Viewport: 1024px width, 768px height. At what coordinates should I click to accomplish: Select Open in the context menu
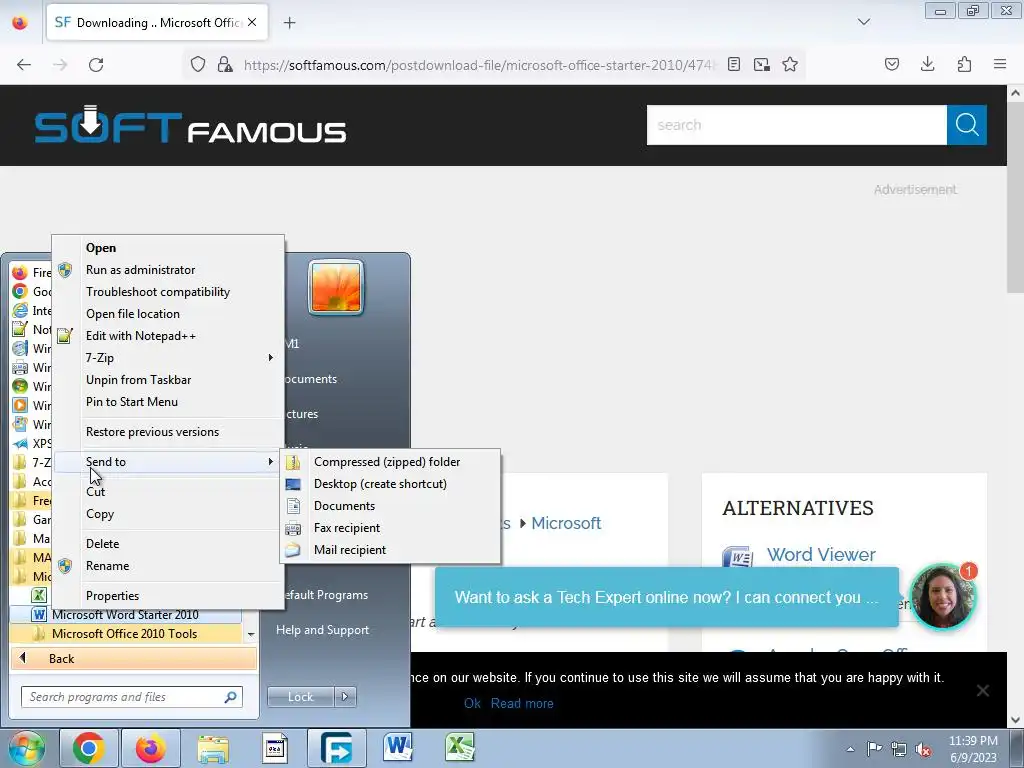click(168, 248)
